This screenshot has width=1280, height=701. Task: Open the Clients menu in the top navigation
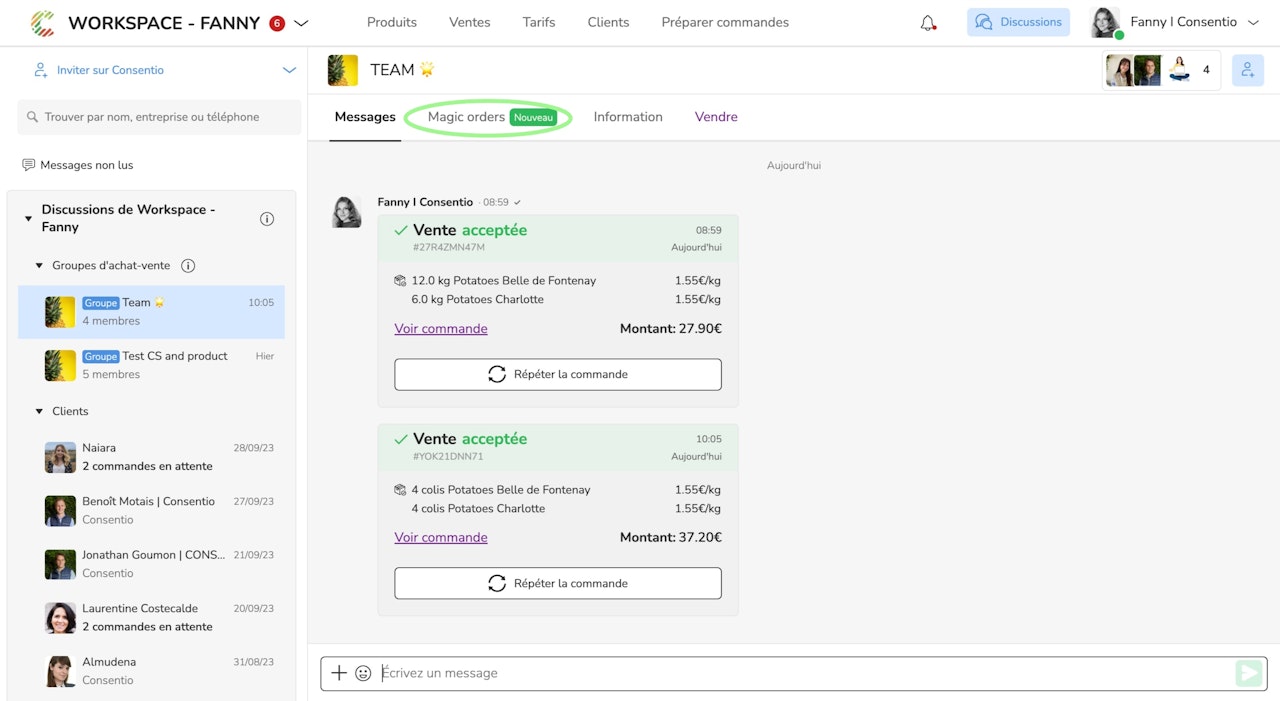point(608,22)
